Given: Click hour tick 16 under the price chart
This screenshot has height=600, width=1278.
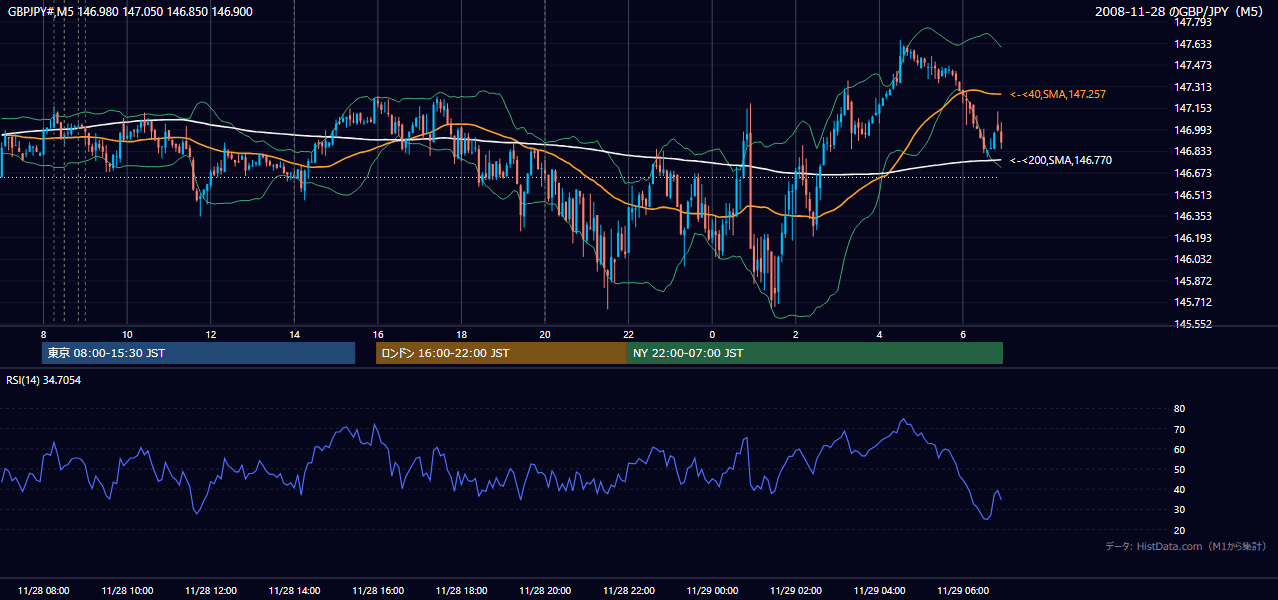Looking at the screenshot, I should (x=378, y=334).
